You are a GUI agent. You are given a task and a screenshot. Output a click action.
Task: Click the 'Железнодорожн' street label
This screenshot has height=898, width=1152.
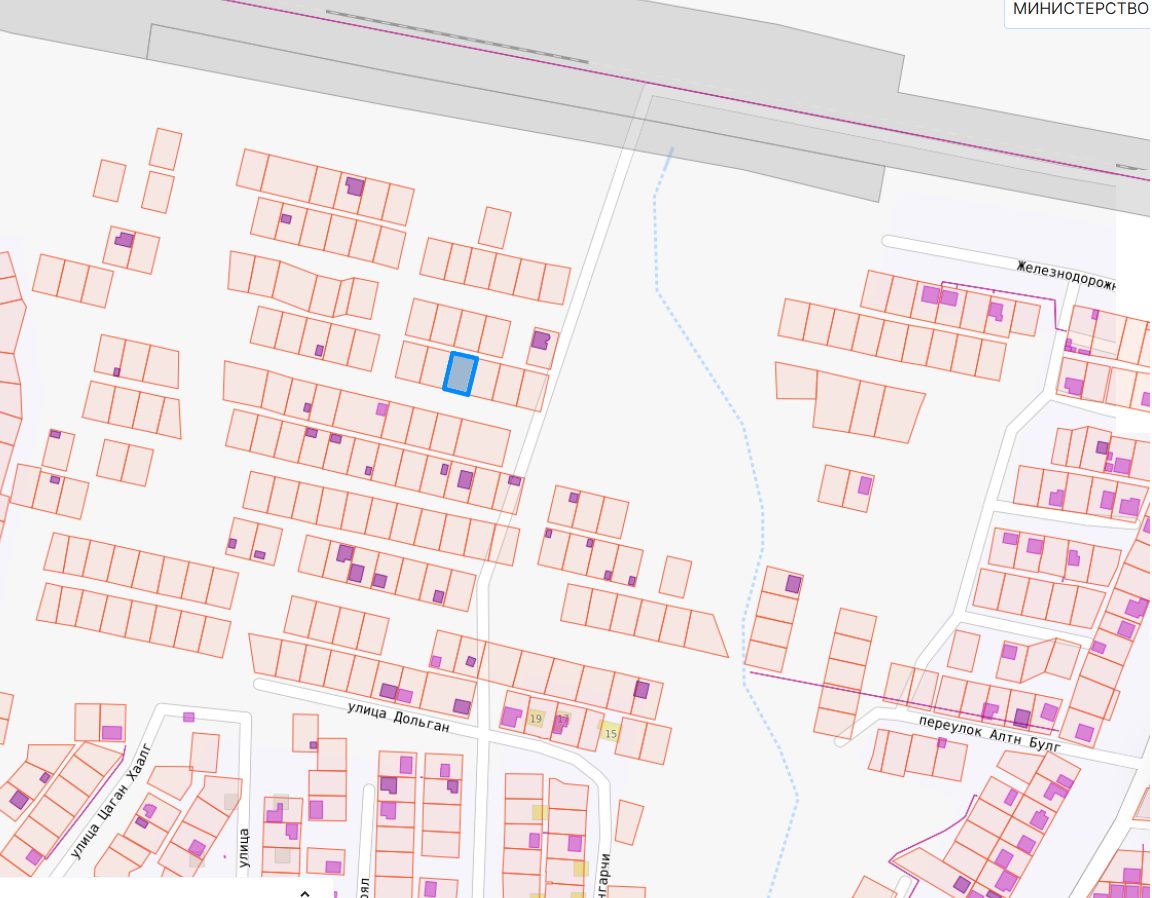(x=1066, y=275)
